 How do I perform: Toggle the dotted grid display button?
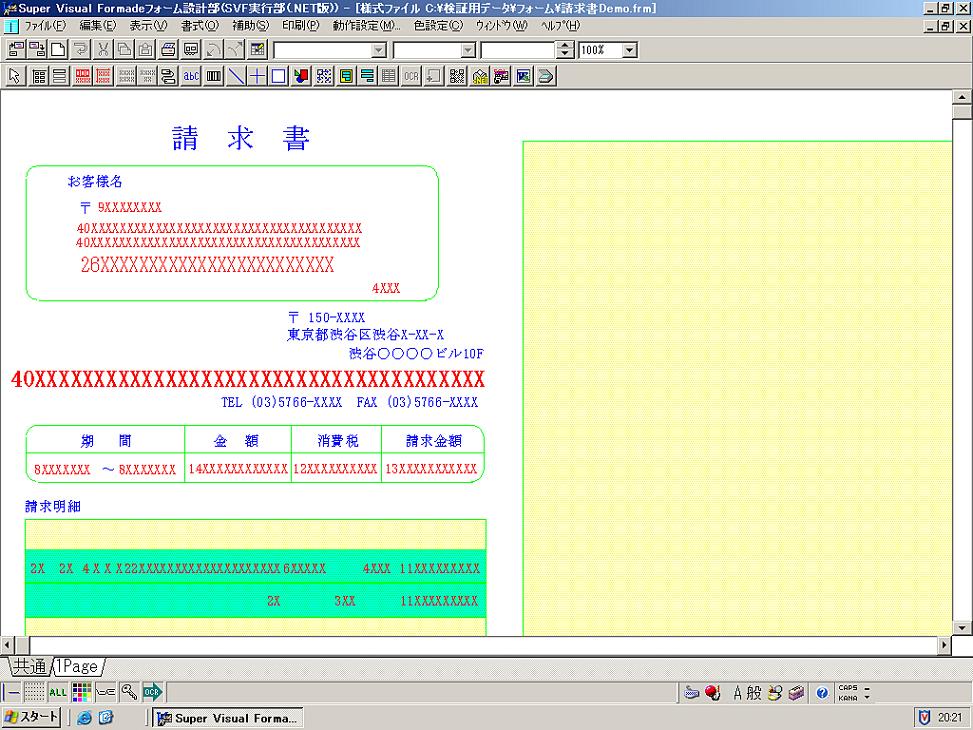(x=34, y=691)
